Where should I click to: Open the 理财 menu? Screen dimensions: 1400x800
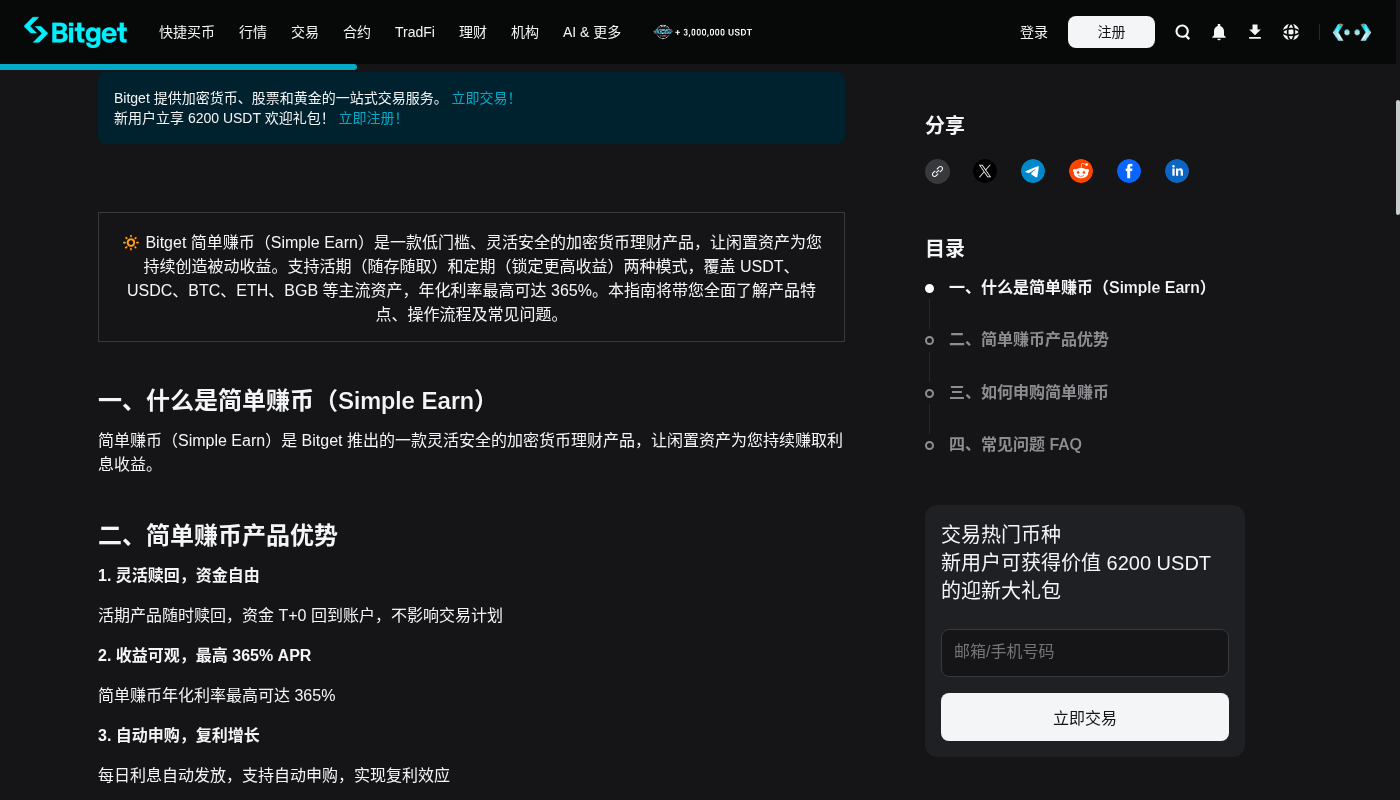pos(473,32)
